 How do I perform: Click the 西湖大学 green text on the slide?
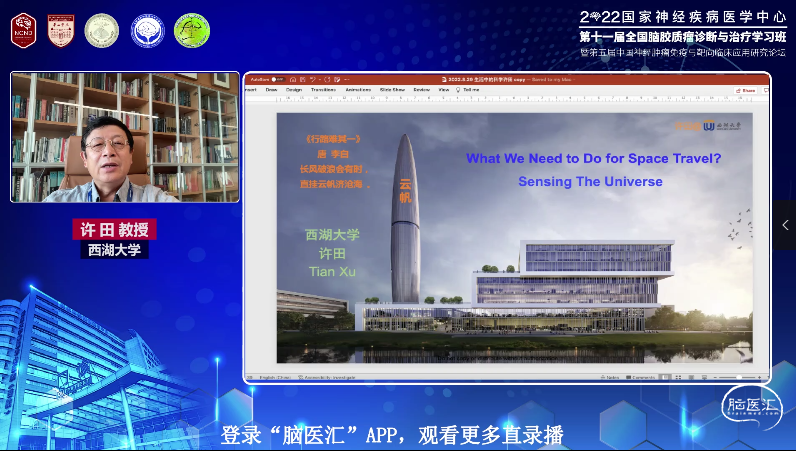coord(333,235)
